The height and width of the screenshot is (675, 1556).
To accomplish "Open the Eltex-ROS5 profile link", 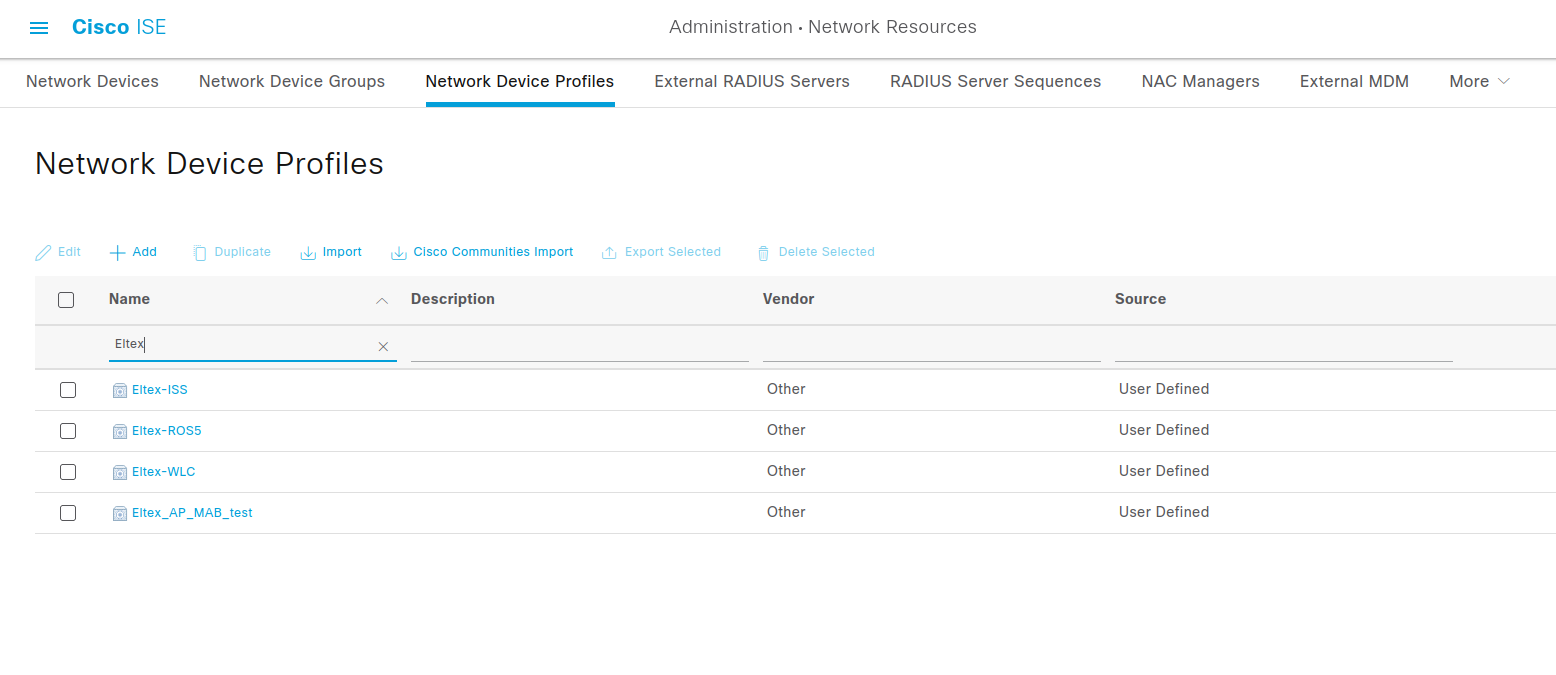I will pyautogui.click(x=167, y=431).
